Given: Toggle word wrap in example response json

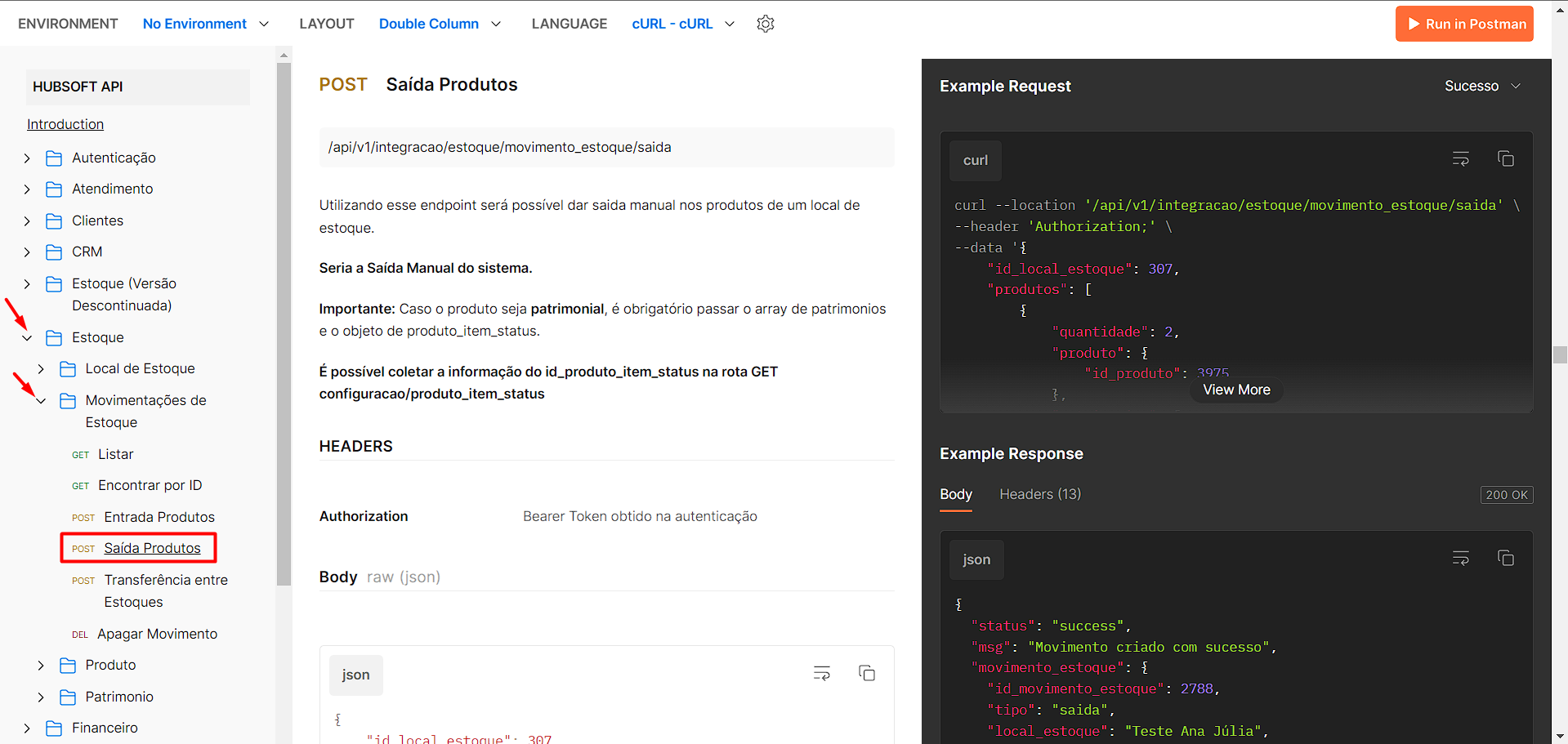Looking at the screenshot, I should (x=1460, y=558).
